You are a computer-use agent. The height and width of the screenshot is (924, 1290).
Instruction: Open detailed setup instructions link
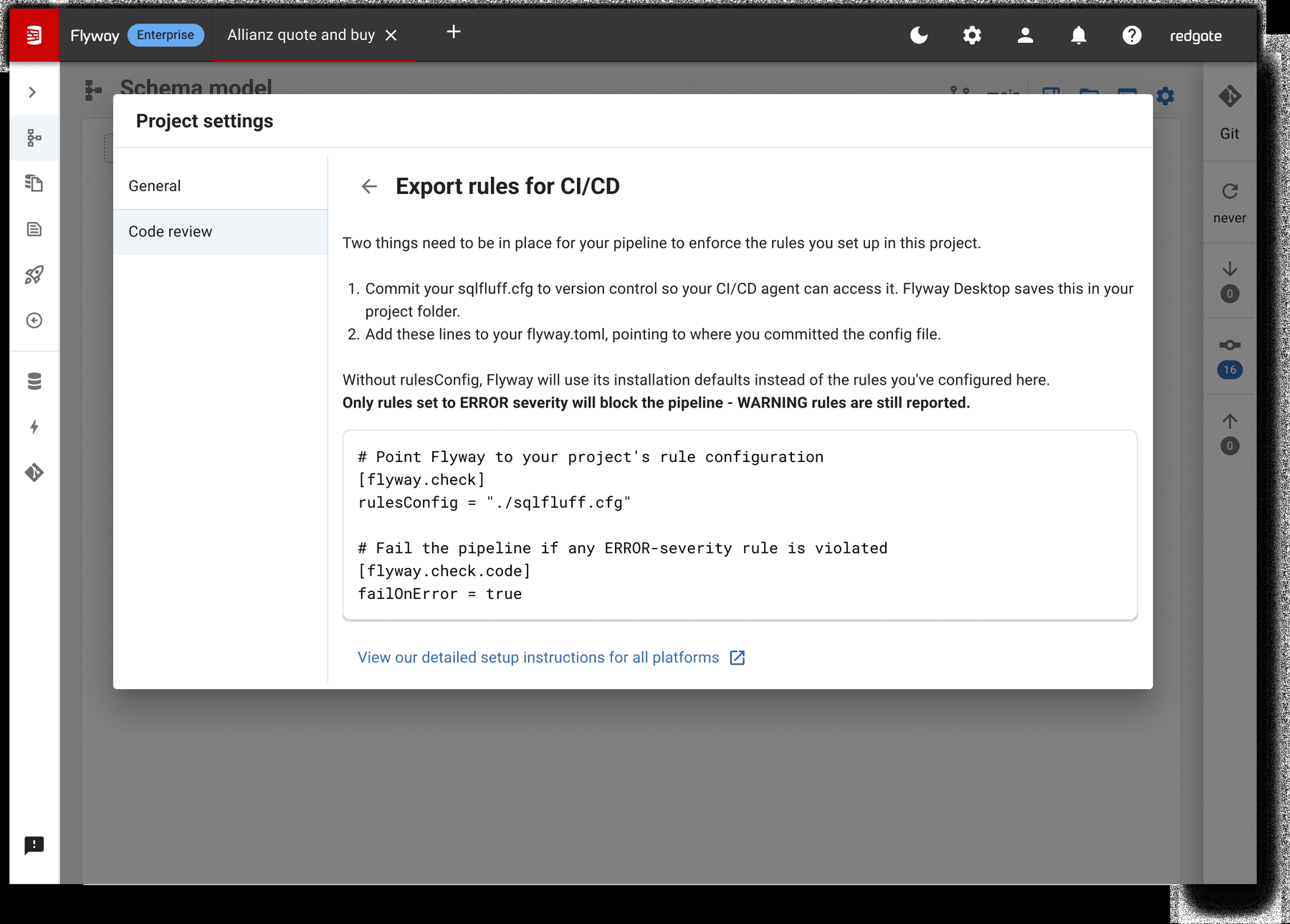click(x=538, y=658)
